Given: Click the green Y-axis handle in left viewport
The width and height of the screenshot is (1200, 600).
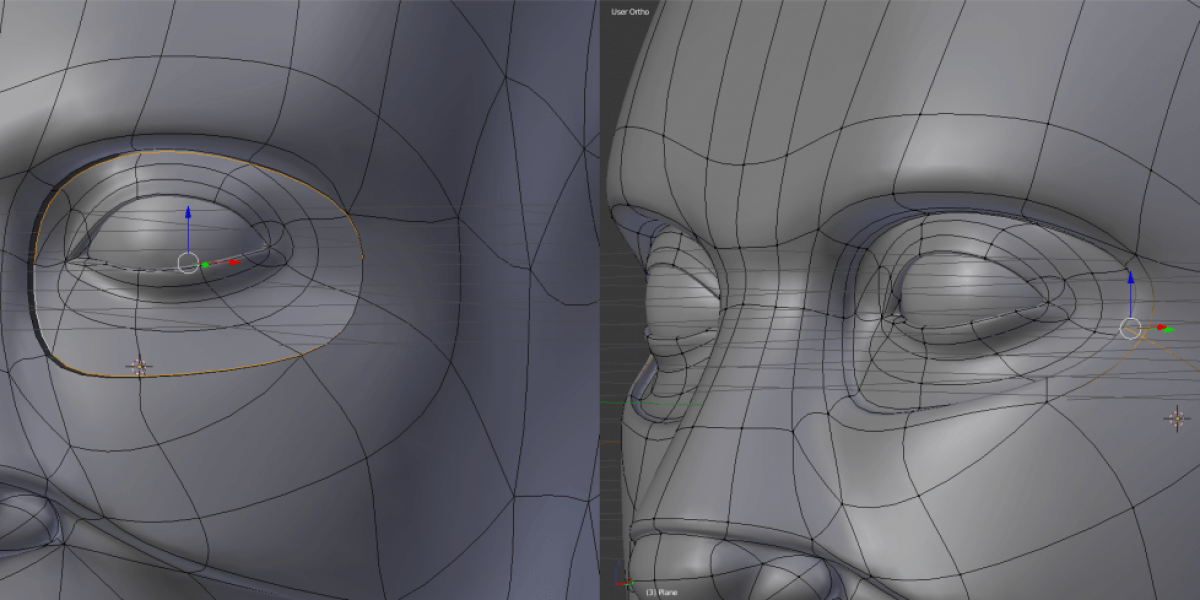Looking at the screenshot, I should (205, 264).
